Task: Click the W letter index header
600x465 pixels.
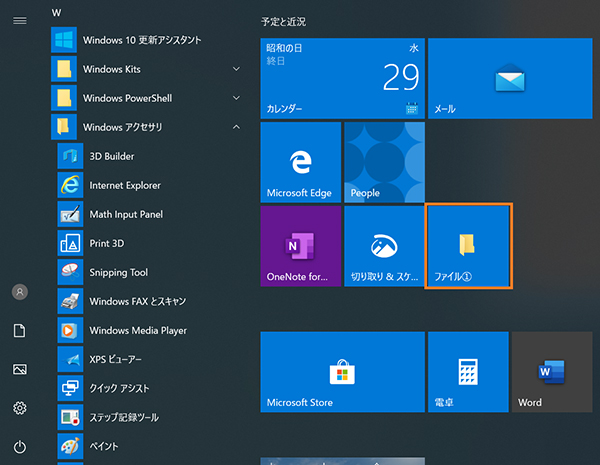Action: tap(56, 13)
